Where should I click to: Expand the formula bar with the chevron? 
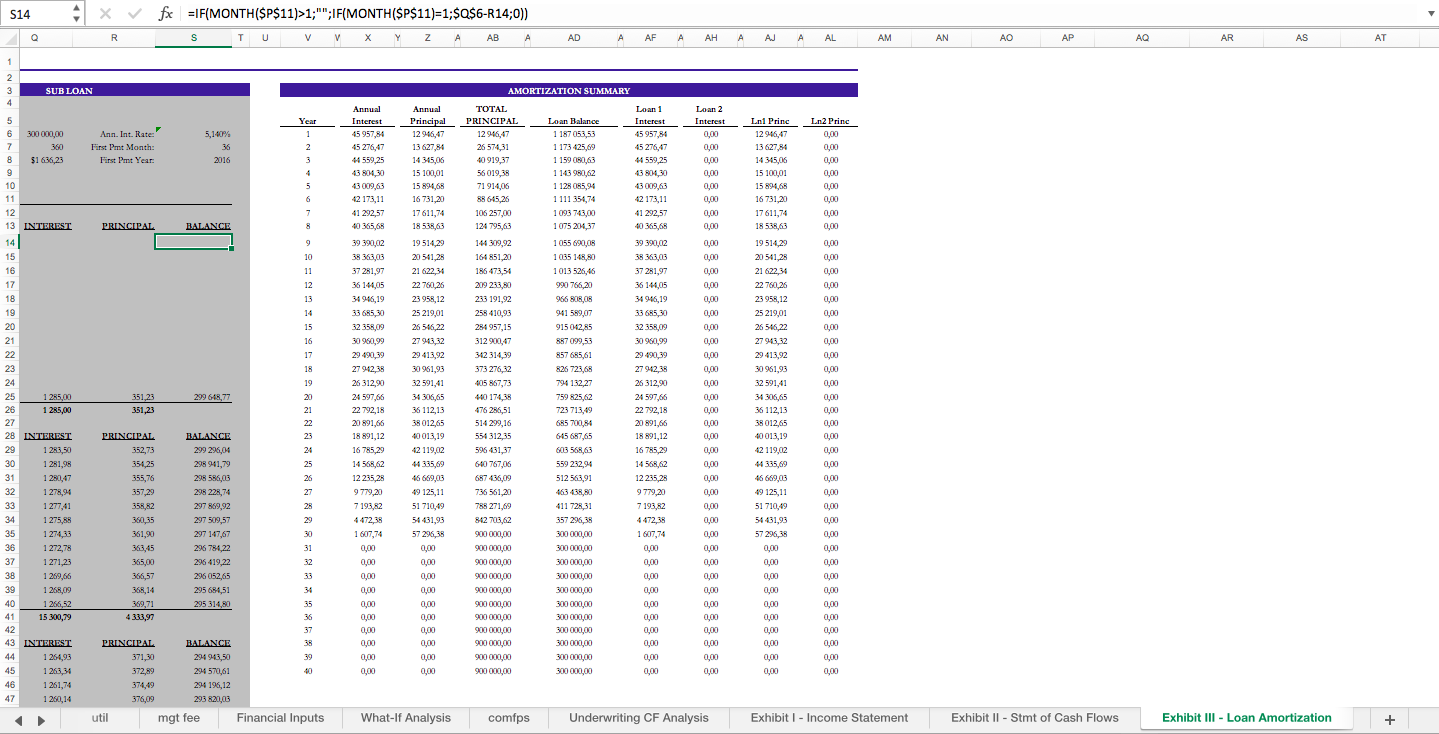click(1431, 14)
